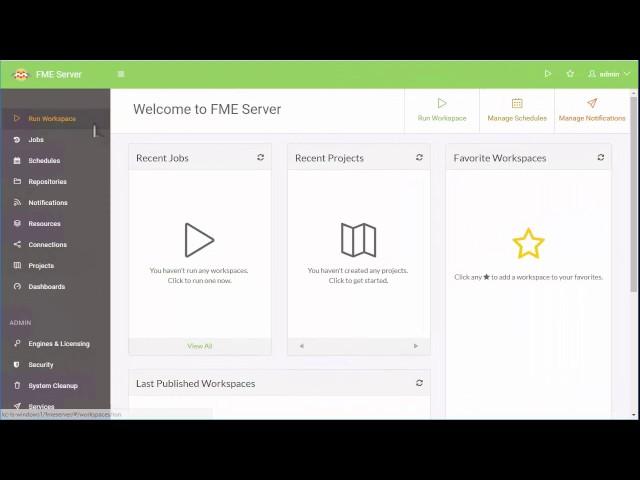Click the scrollbar down arrow
The height and width of the screenshot is (480, 640).
[633, 415]
